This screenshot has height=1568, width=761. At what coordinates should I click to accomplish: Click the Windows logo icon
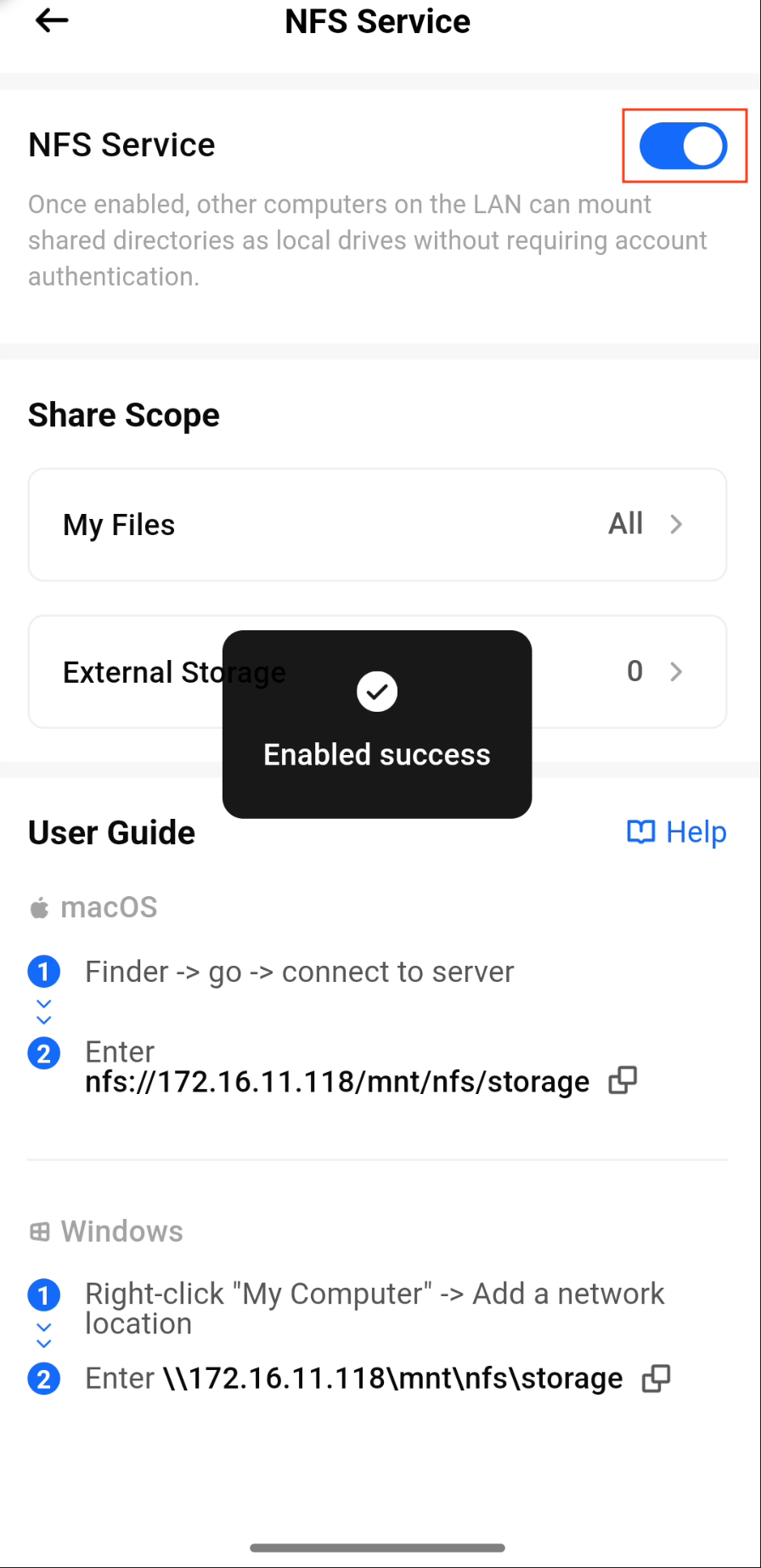pyautogui.click(x=39, y=1232)
